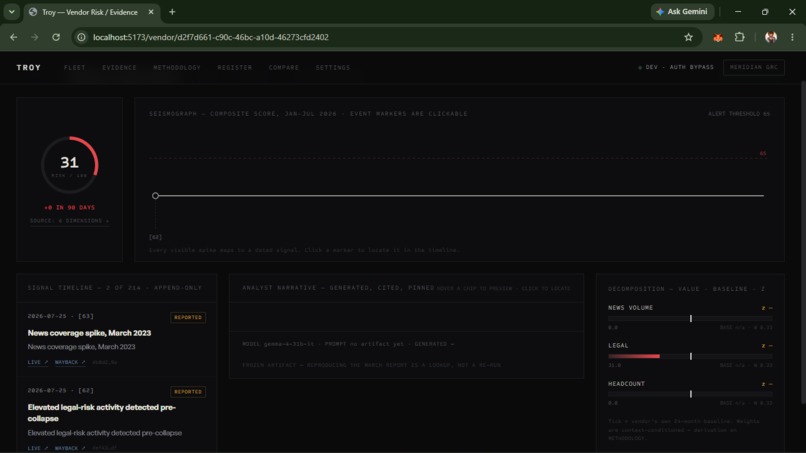
Task: Open the Fleet nav item
Action: click(75, 67)
